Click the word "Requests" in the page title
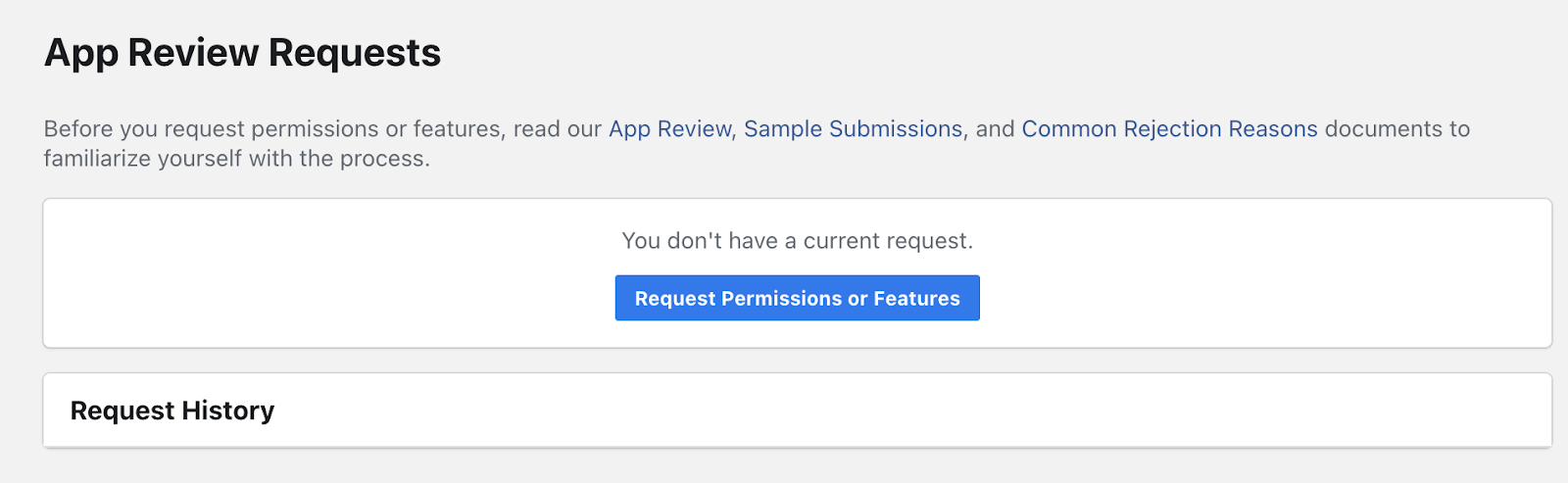1568x483 pixels. coord(355,53)
